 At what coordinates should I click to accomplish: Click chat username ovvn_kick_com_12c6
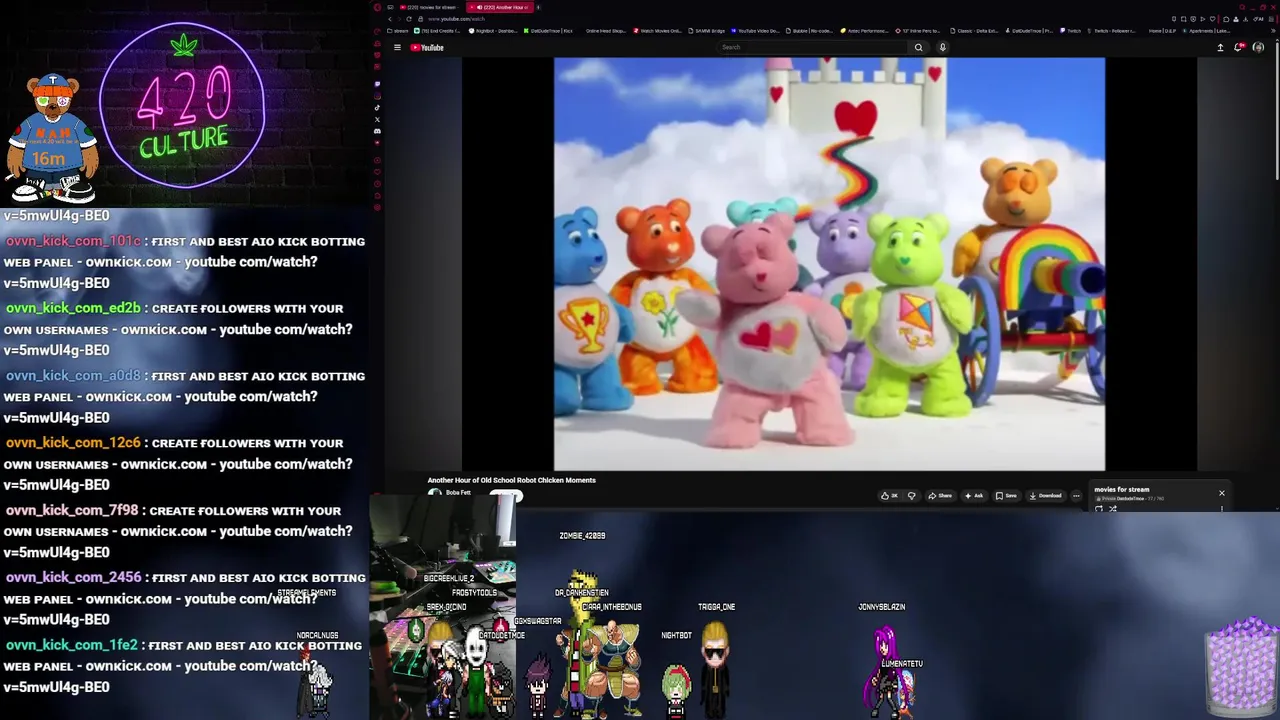[x=73, y=443]
